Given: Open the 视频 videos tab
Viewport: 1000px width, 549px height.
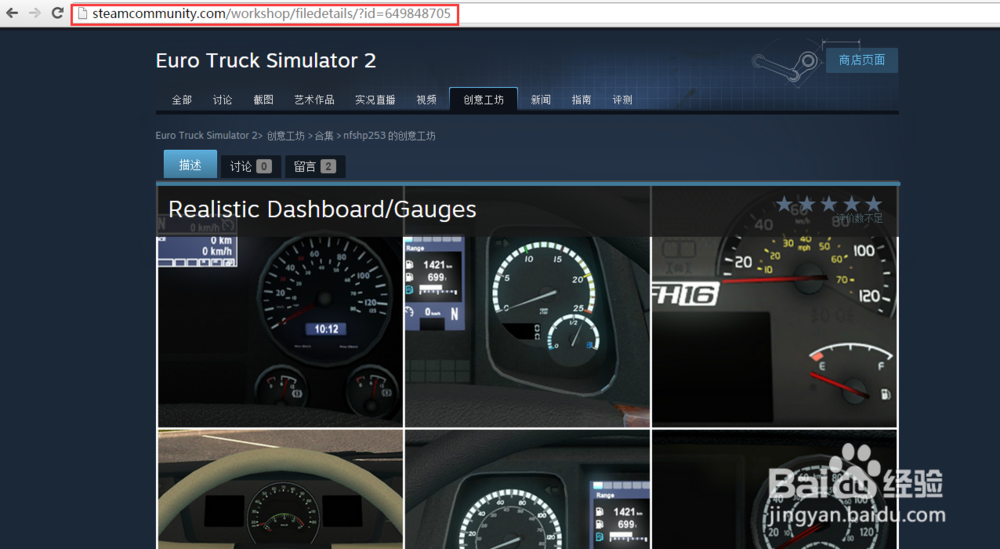Looking at the screenshot, I should (427, 99).
